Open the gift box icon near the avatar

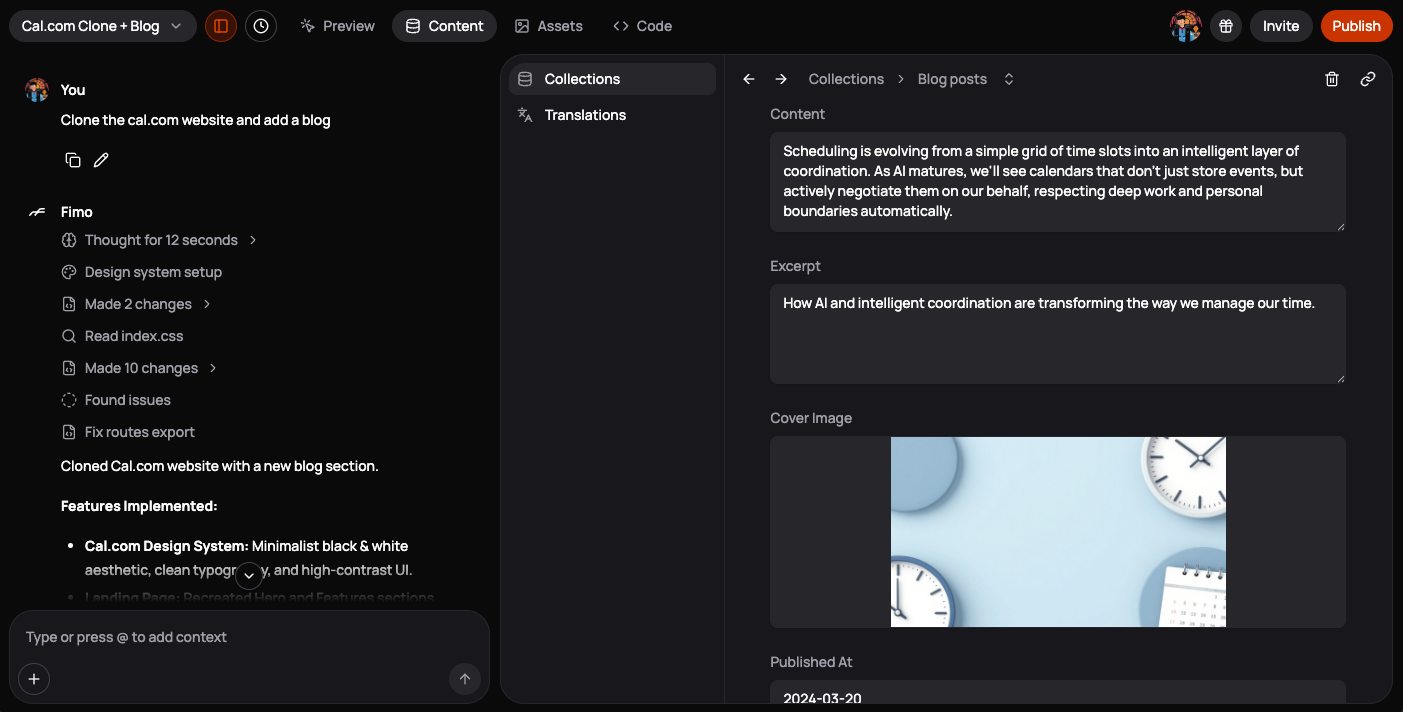click(x=1226, y=25)
